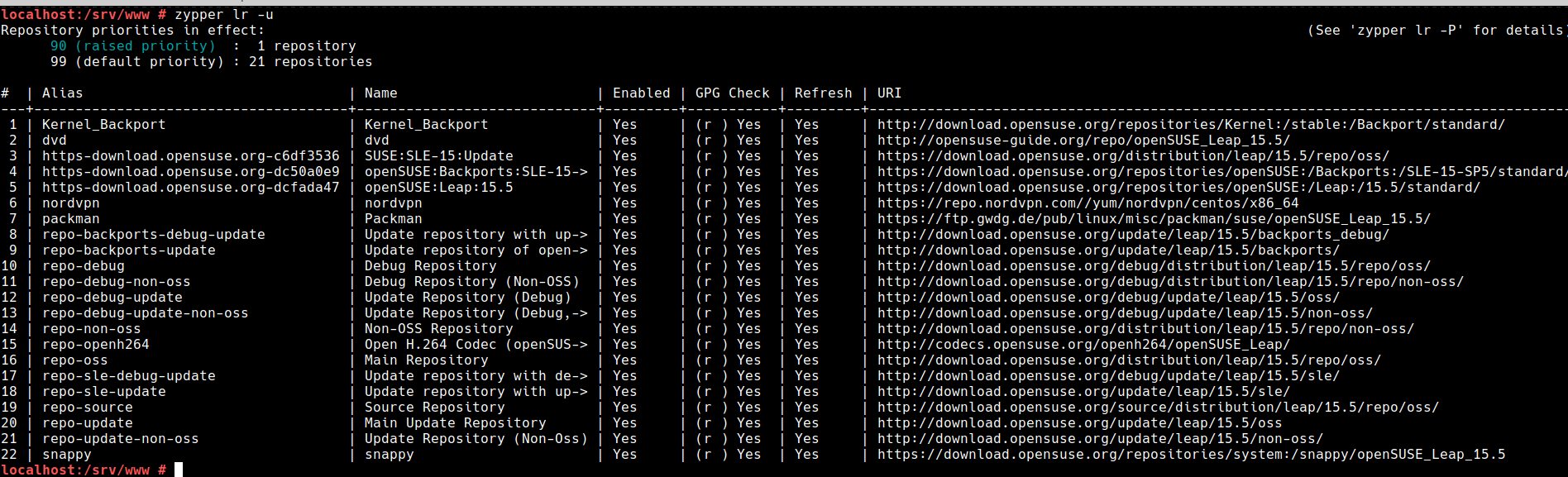Click the Alias column header
The width and height of the screenshot is (1568, 477).
(x=63, y=93)
